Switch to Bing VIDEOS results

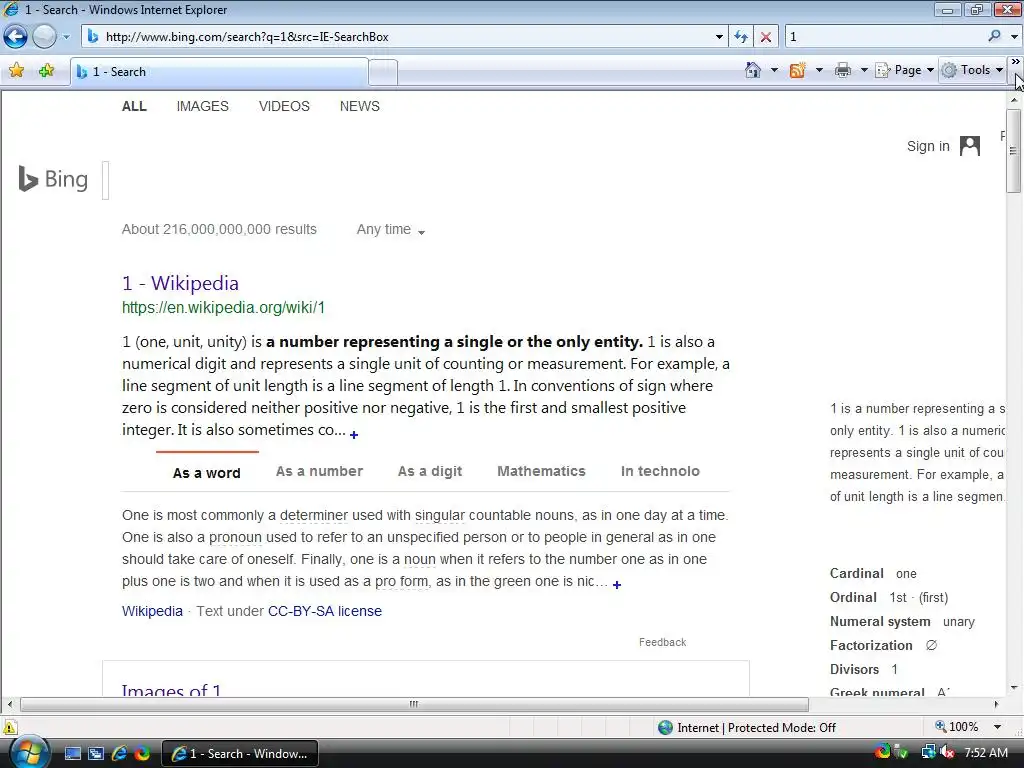tap(284, 106)
